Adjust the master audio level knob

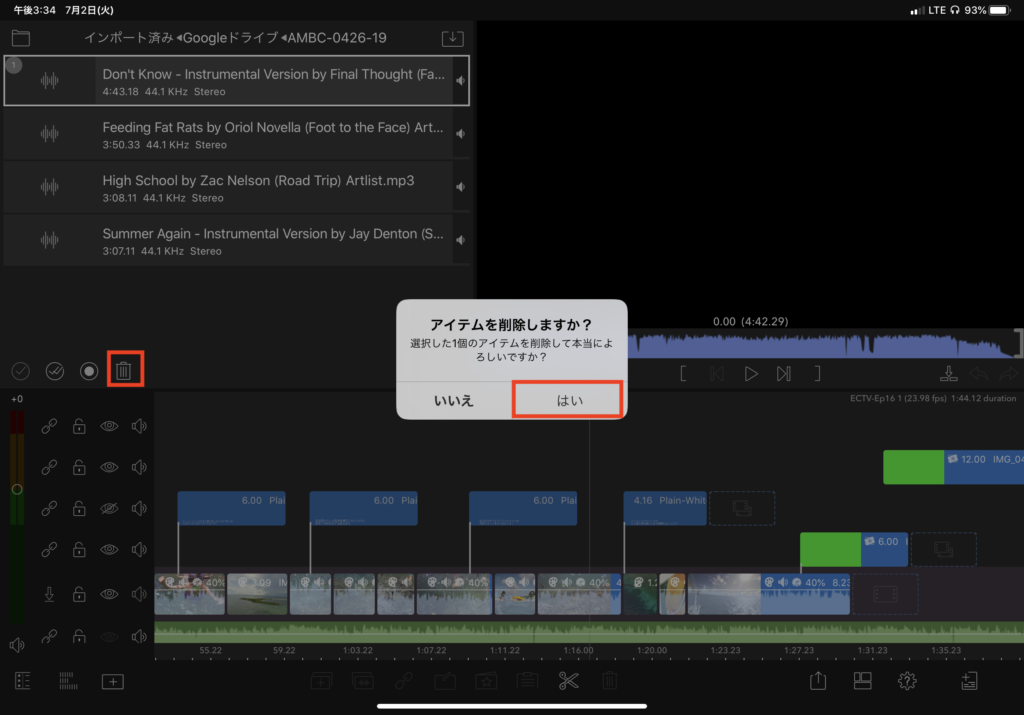(x=17, y=489)
